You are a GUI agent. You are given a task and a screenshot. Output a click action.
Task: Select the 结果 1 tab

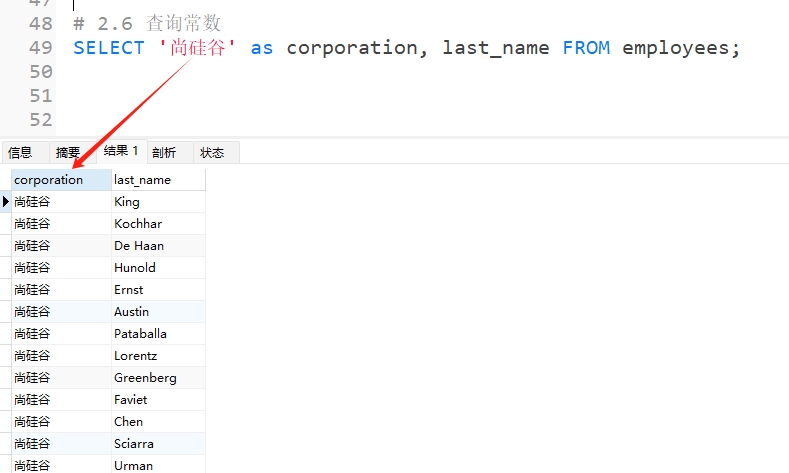[121, 151]
